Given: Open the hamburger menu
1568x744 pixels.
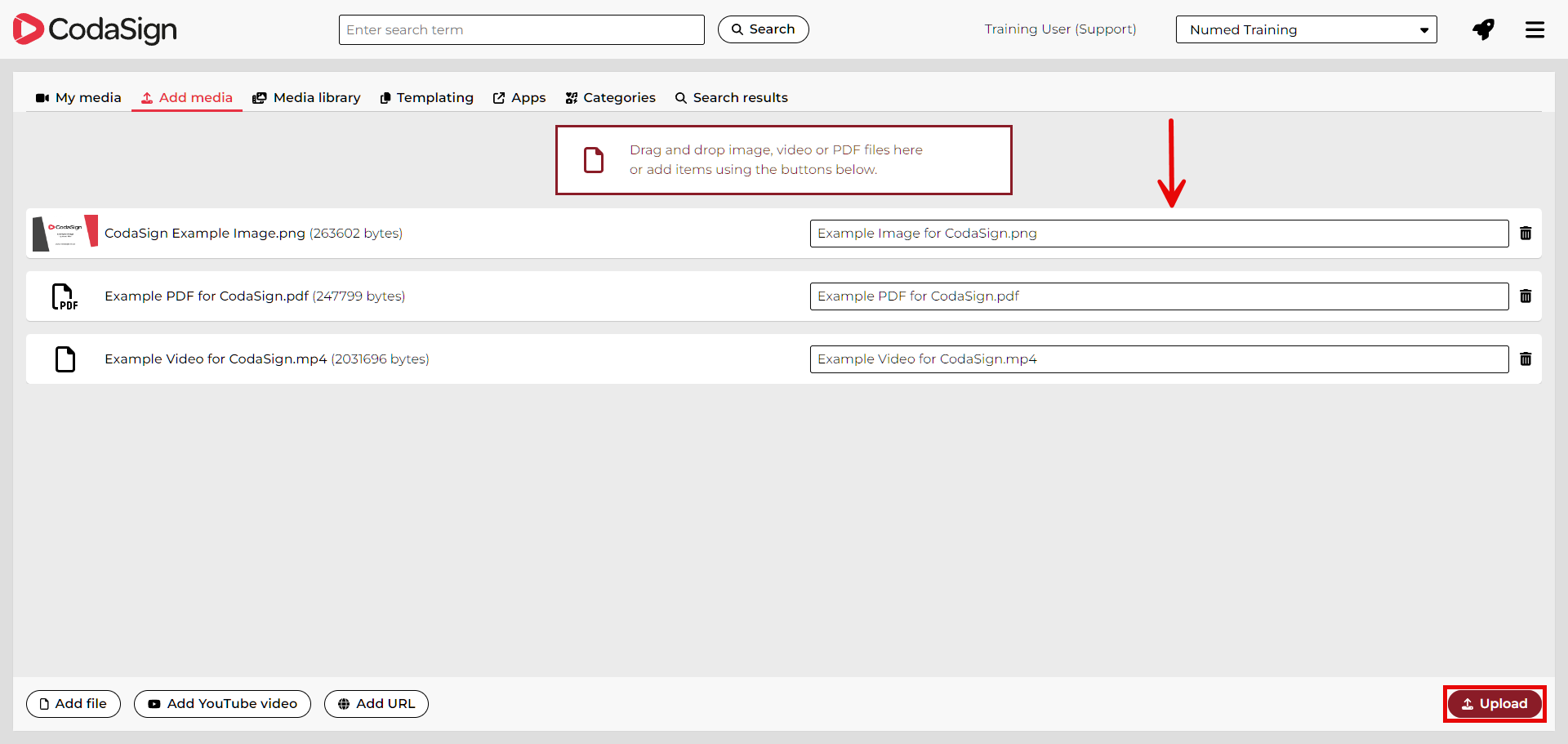Looking at the screenshot, I should click(1535, 29).
